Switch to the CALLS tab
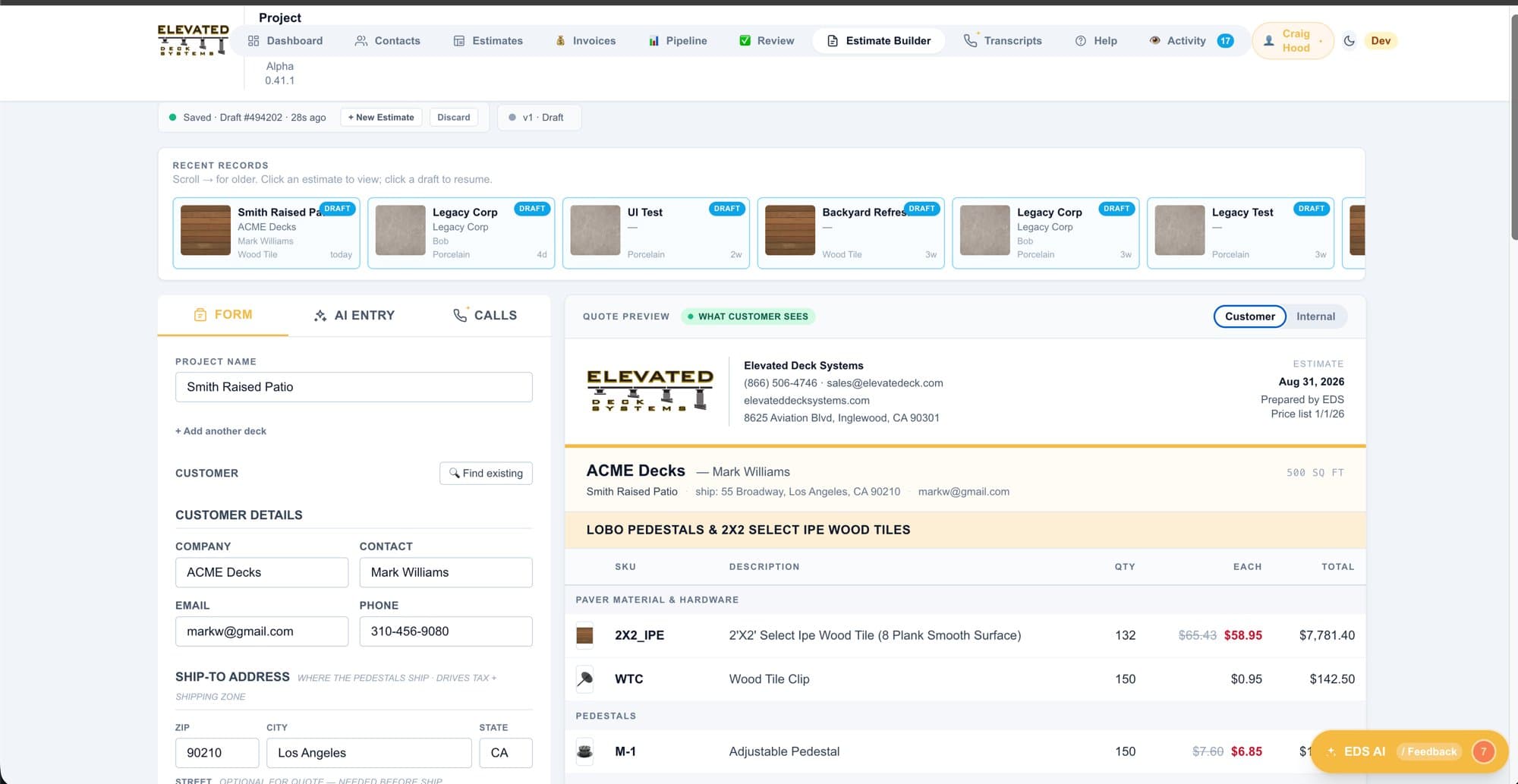Image resolution: width=1518 pixels, height=784 pixels. coord(485,315)
